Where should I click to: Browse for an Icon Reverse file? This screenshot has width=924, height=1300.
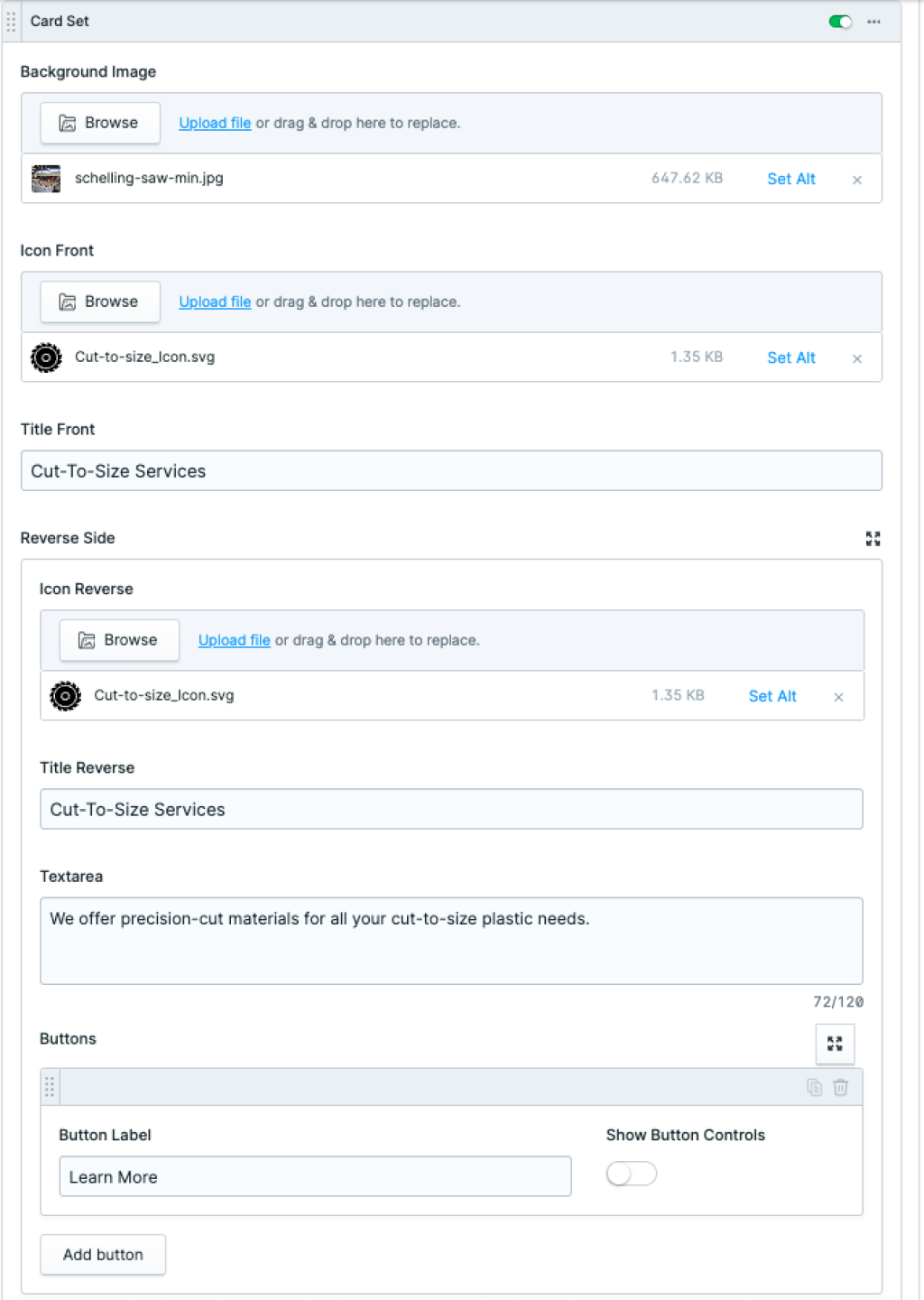click(x=119, y=640)
